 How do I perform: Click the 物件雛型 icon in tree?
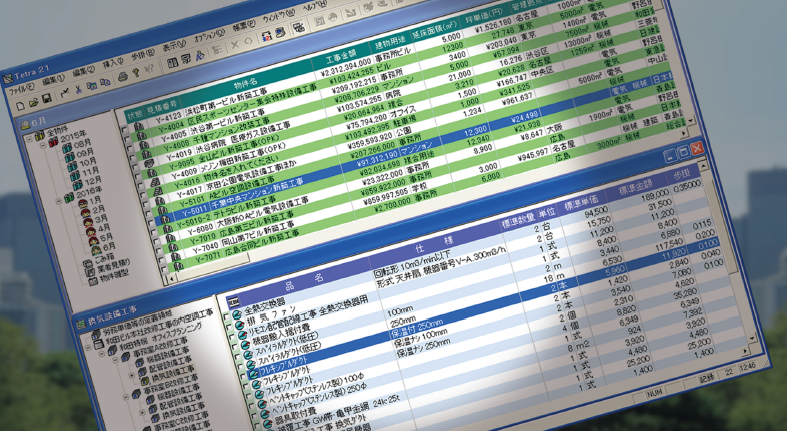point(92,282)
